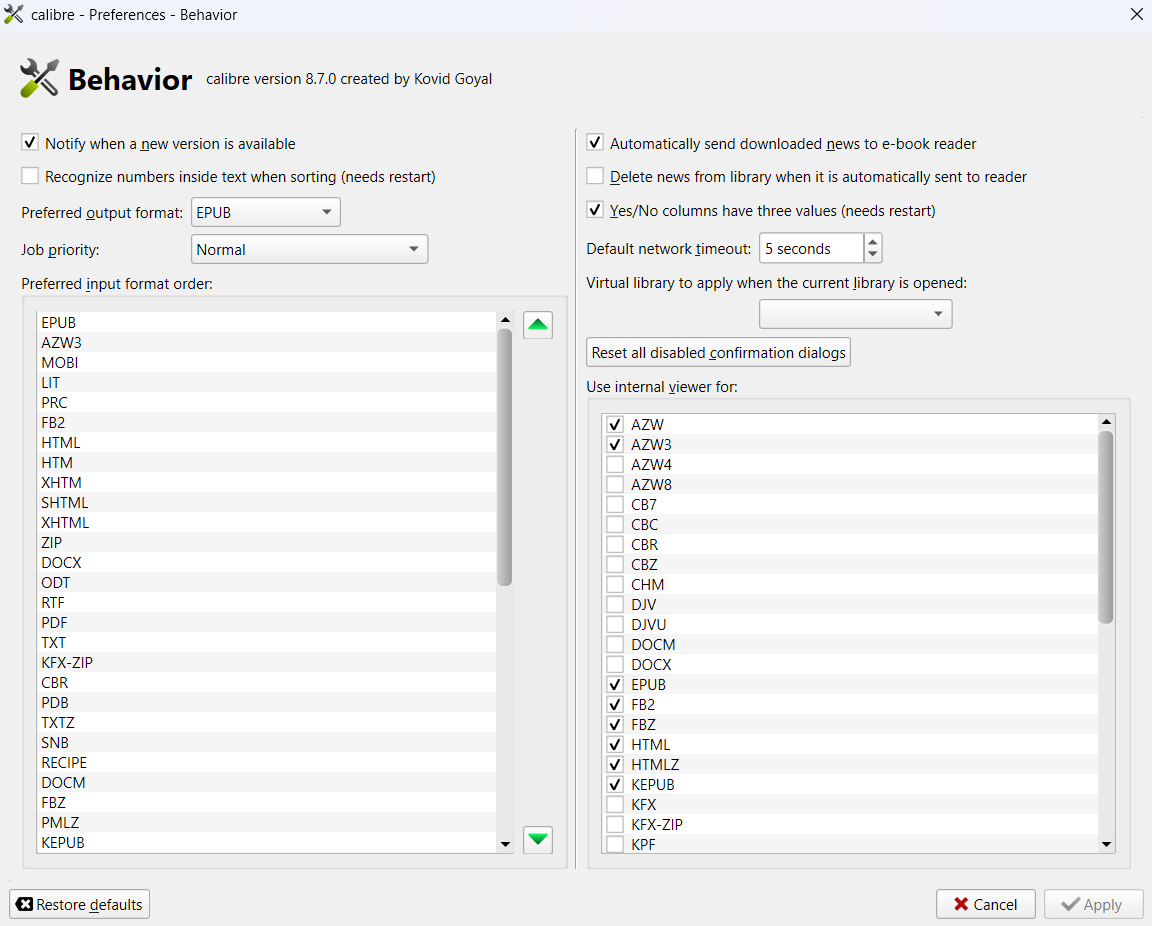This screenshot has height=926, width=1152.
Task: Check DOCX for internal viewer
Action: (x=615, y=664)
